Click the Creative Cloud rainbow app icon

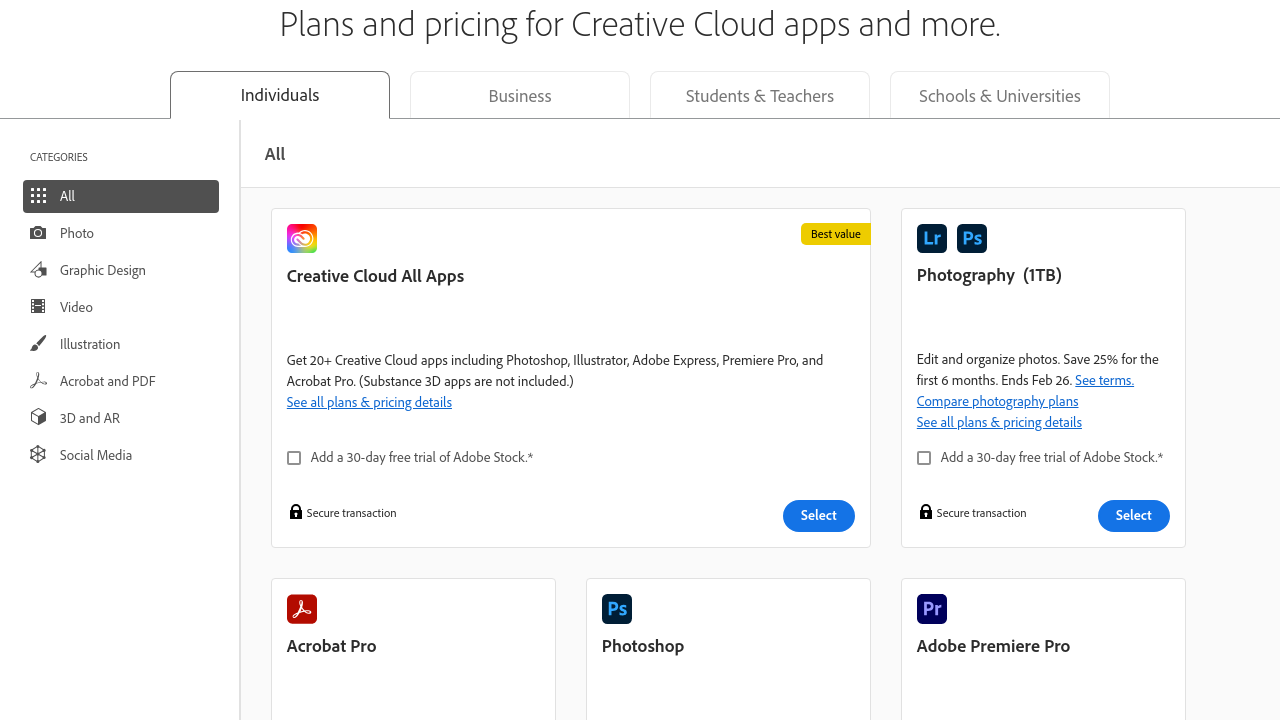point(302,239)
